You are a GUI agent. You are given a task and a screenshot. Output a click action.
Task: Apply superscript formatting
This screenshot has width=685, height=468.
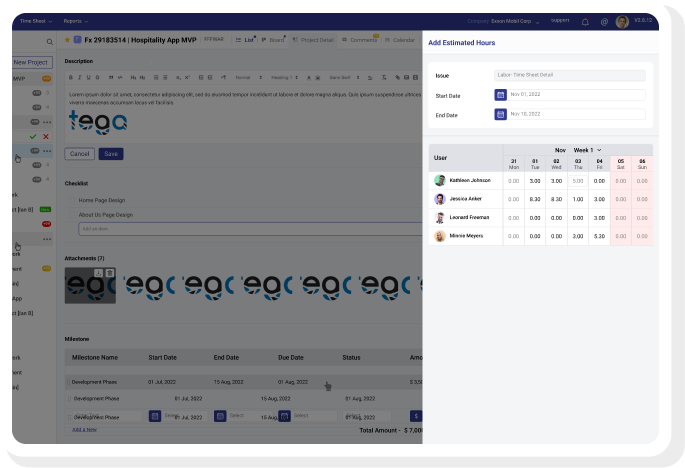point(187,77)
